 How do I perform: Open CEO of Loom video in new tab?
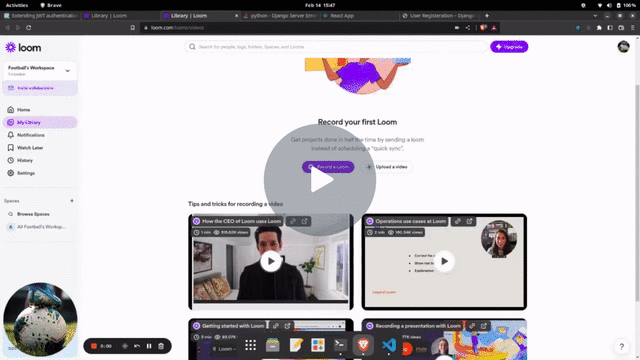click(304, 221)
